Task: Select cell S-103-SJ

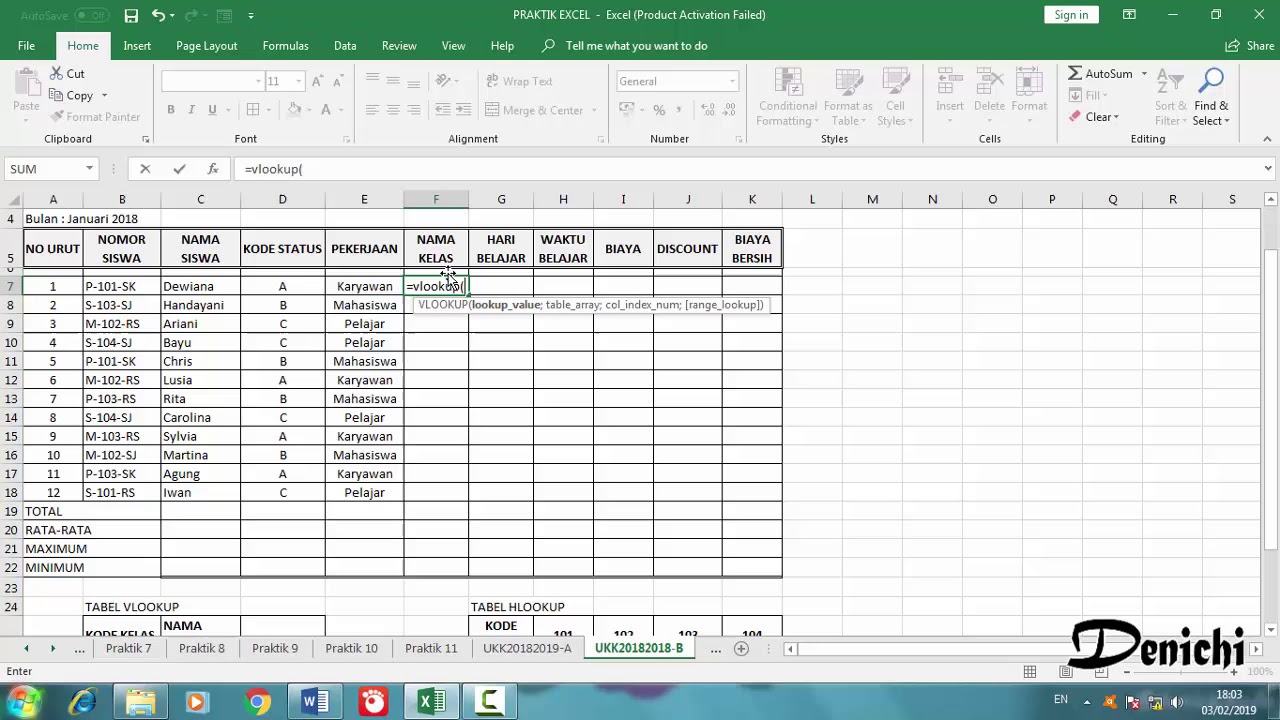Action: click(122, 305)
